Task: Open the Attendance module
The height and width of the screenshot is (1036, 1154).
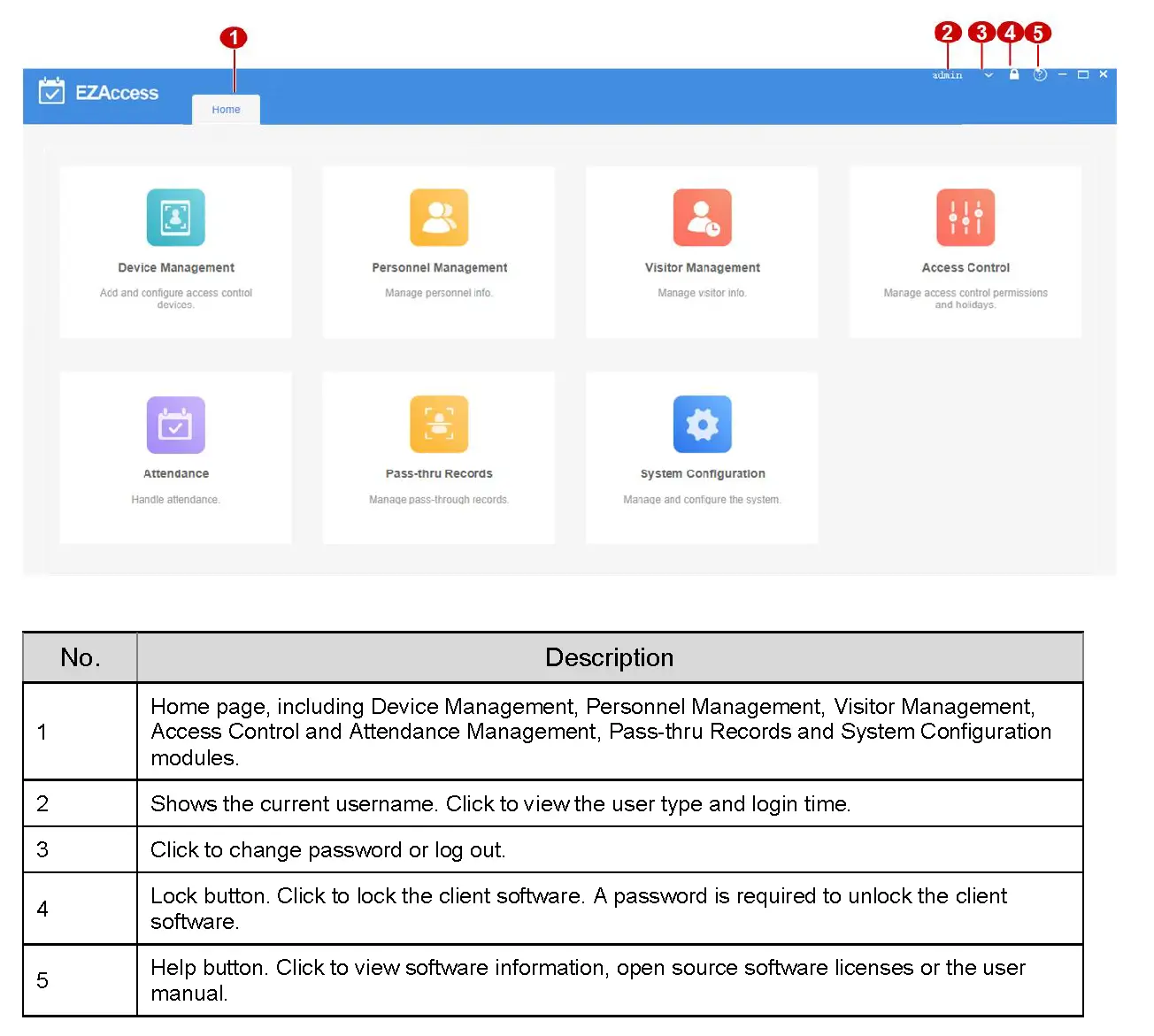Action: coord(175,457)
